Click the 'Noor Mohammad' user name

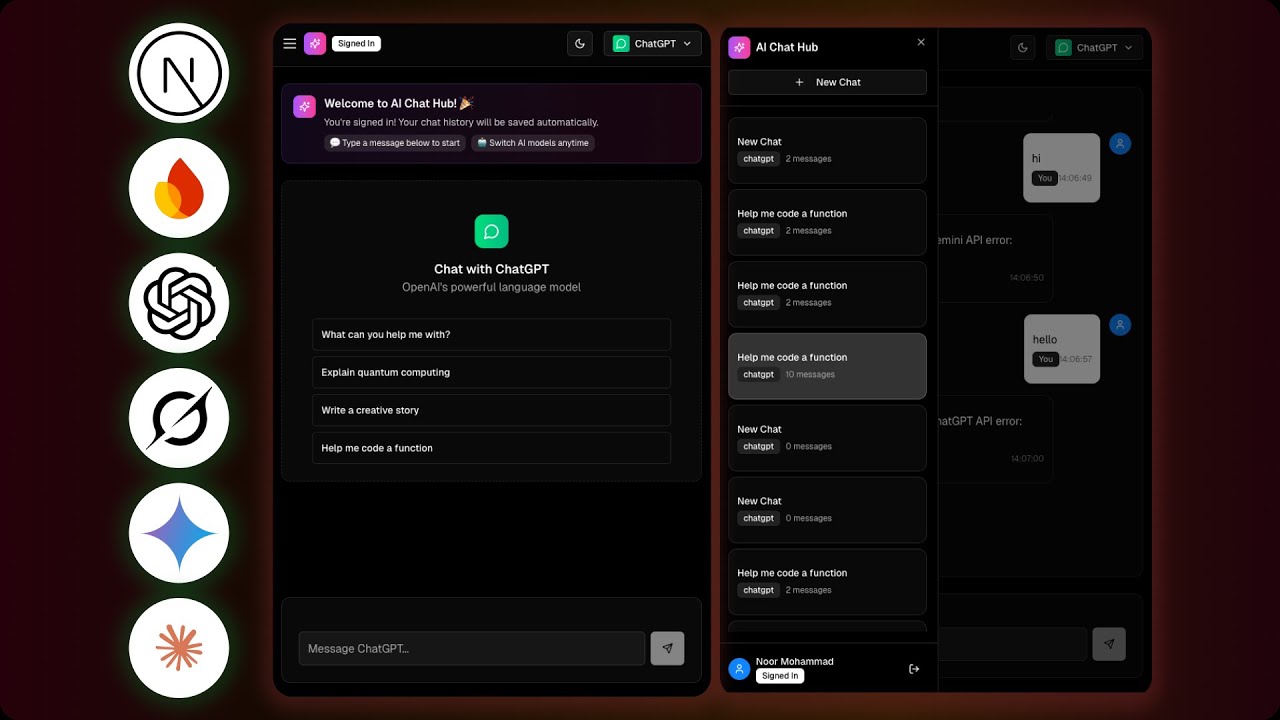pyautogui.click(x=794, y=661)
